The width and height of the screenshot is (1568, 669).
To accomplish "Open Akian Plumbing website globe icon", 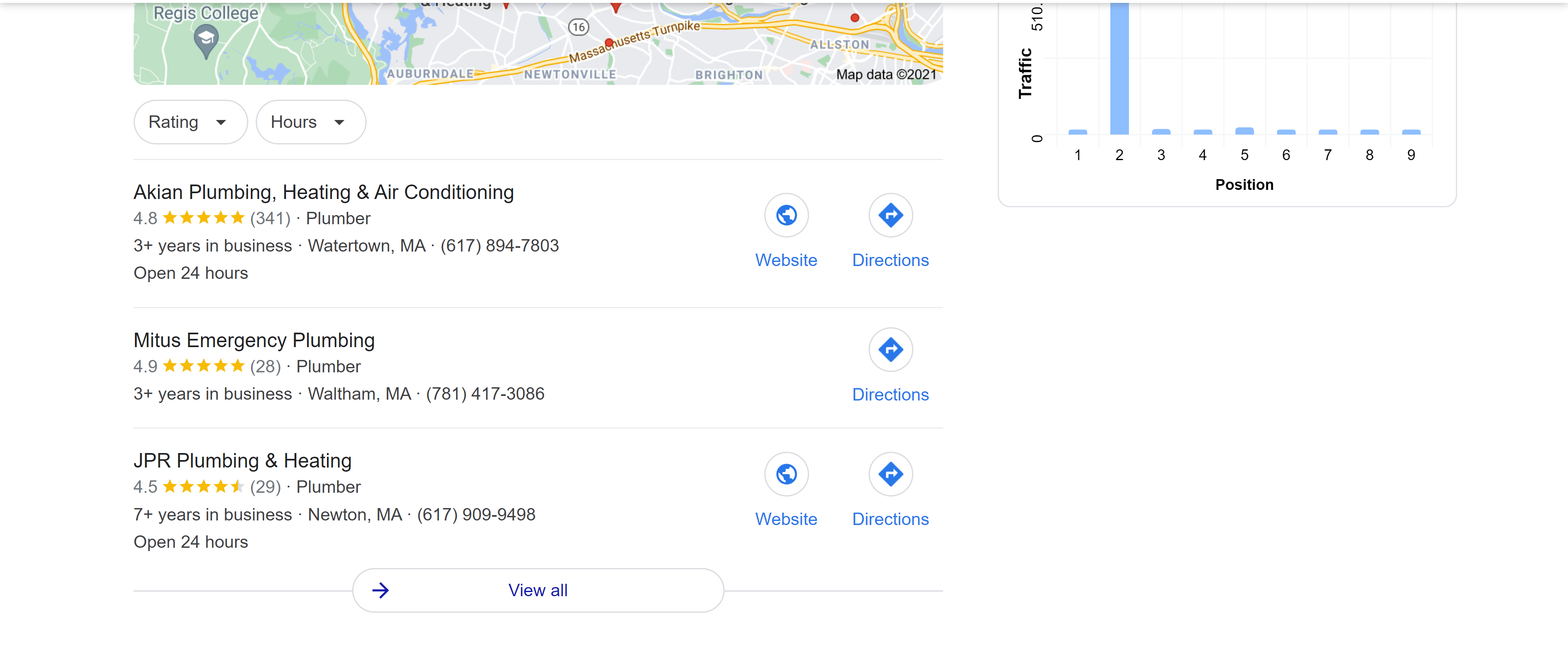I will pyautogui.click(x=786, y=215).
